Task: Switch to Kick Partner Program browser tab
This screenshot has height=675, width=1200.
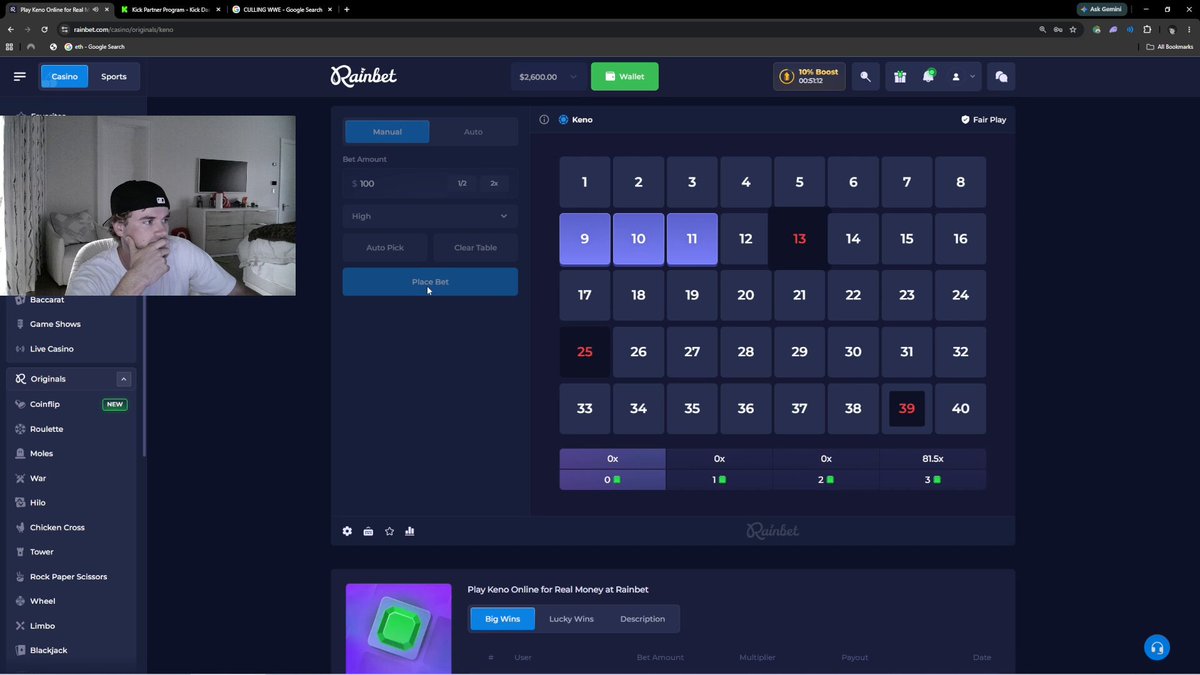Action: coord(168,9)
